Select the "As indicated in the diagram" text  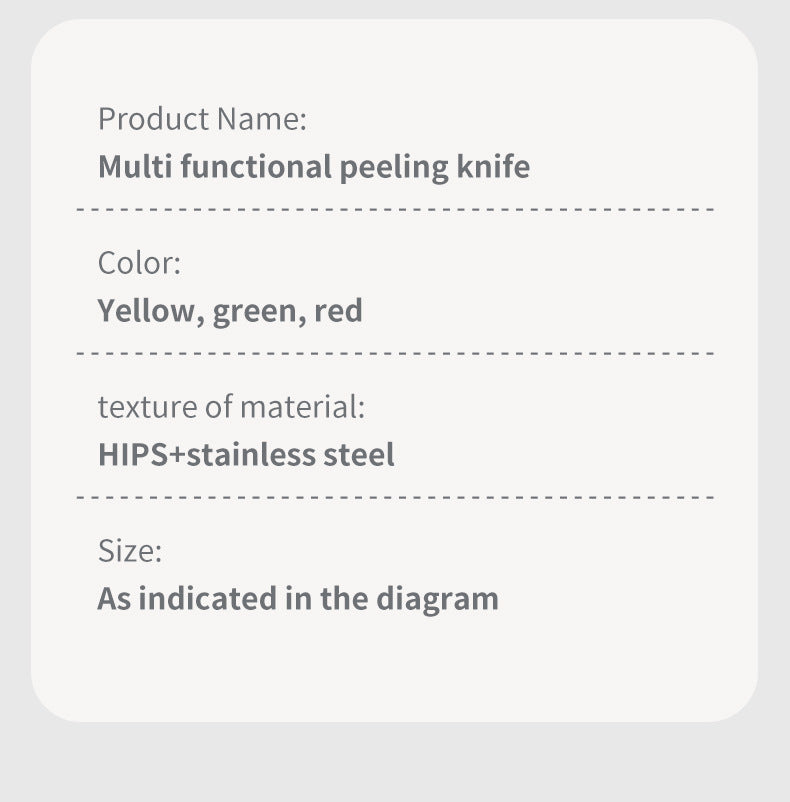click(x=298, y=599)
